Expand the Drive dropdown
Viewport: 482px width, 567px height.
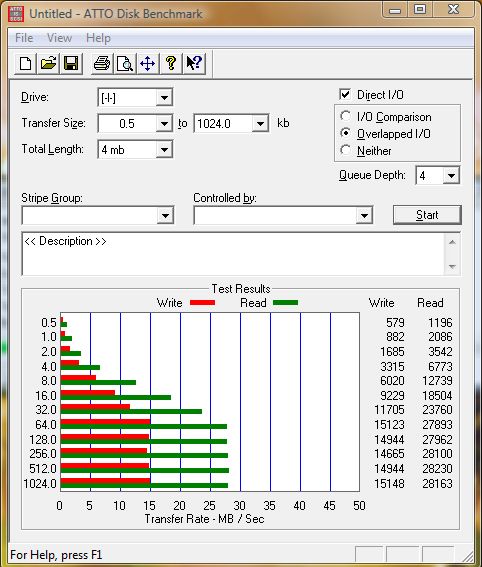click(164, 98)
